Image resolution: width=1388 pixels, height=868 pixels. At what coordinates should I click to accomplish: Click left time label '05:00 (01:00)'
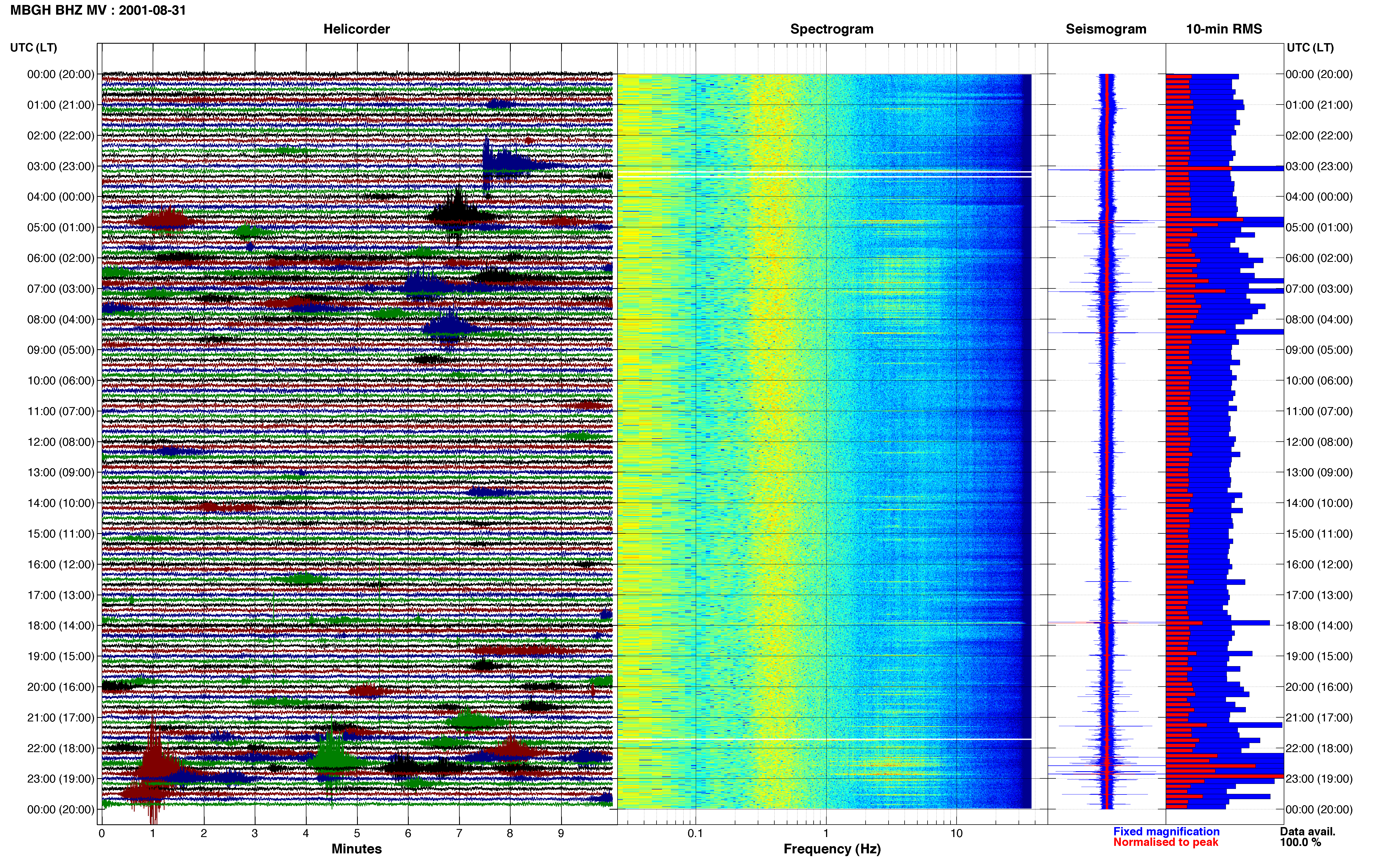61,227
